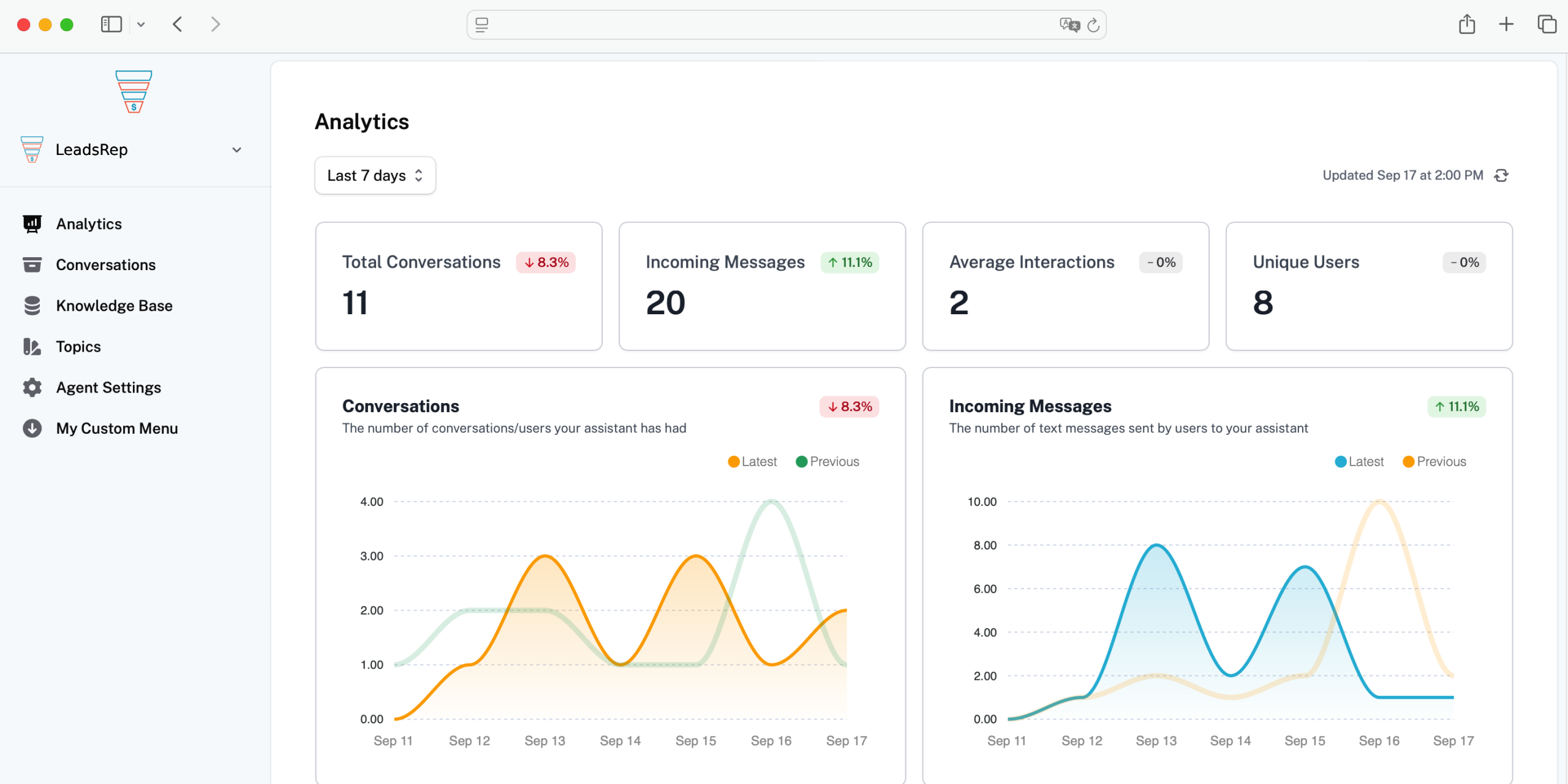The height and width of the screenshot is (784, 1568).
Task: Click the Analytics presentation chart icon
Action: (x=32, y=224)
